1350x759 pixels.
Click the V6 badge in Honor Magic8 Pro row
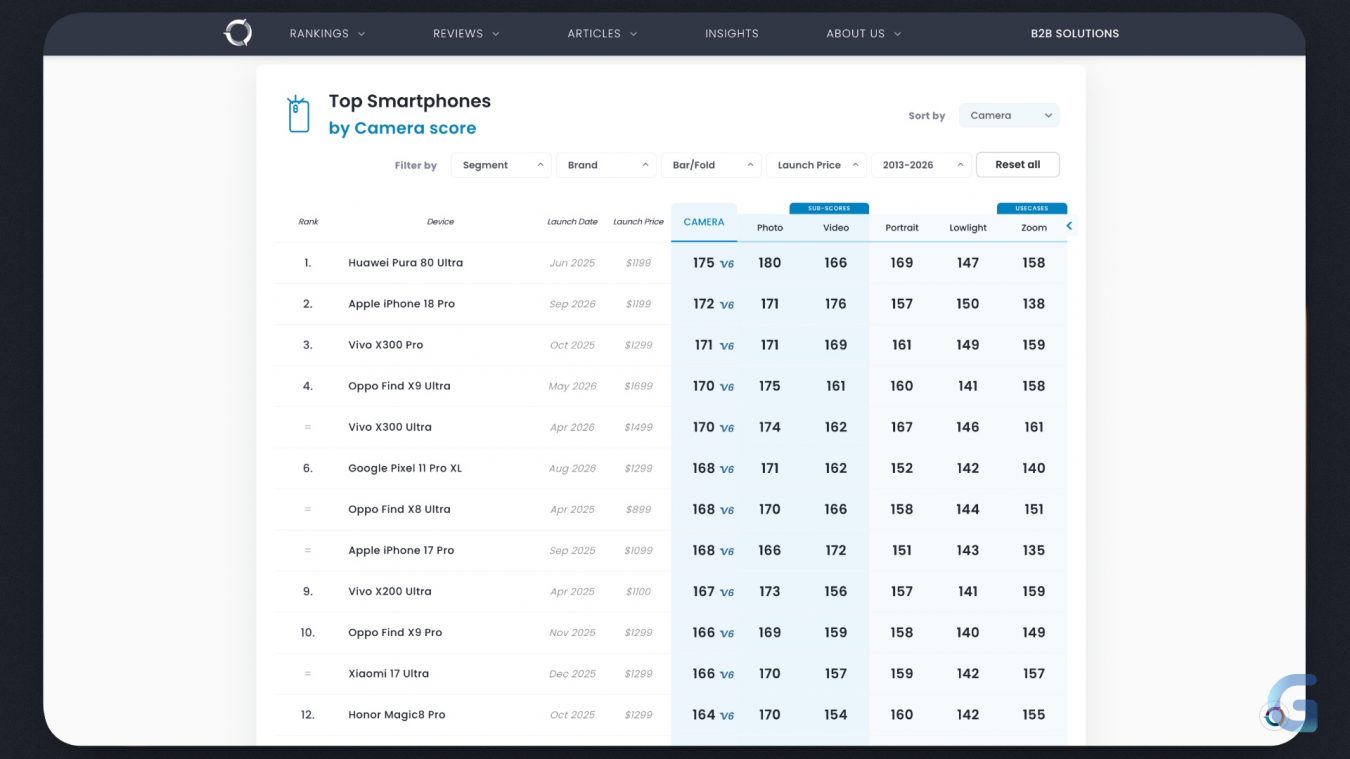(x=727, y=715)
